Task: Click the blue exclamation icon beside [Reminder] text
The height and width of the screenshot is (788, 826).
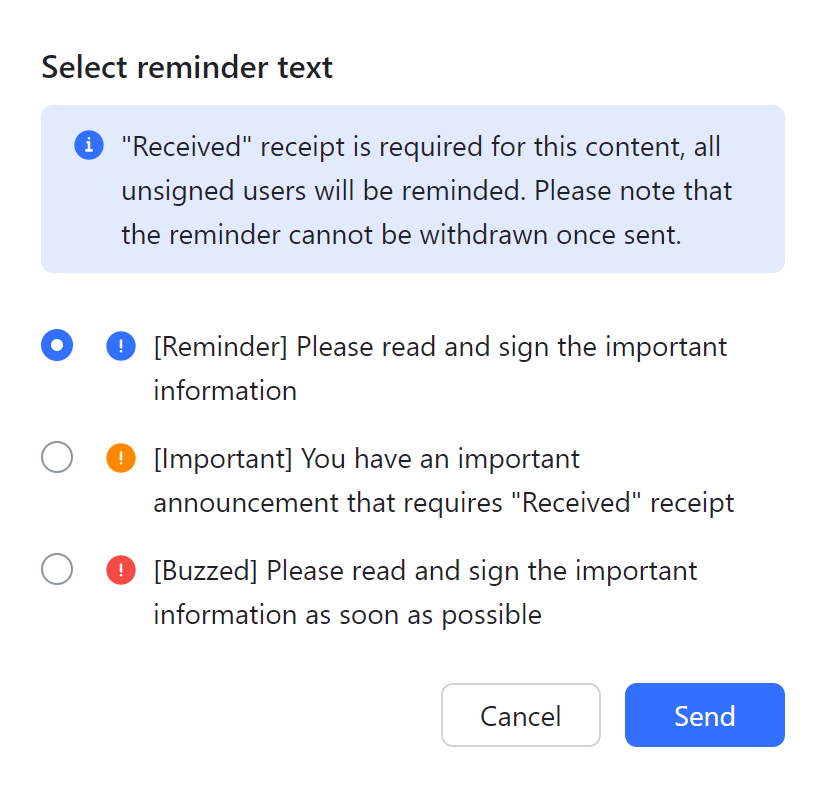Action: (x=120, y=346)
